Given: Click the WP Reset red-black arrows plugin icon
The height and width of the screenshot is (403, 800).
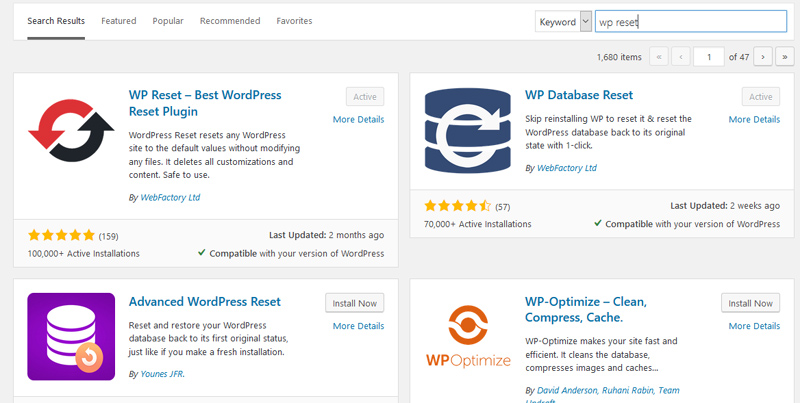Looking at the screenshot, I should [71, 131].
